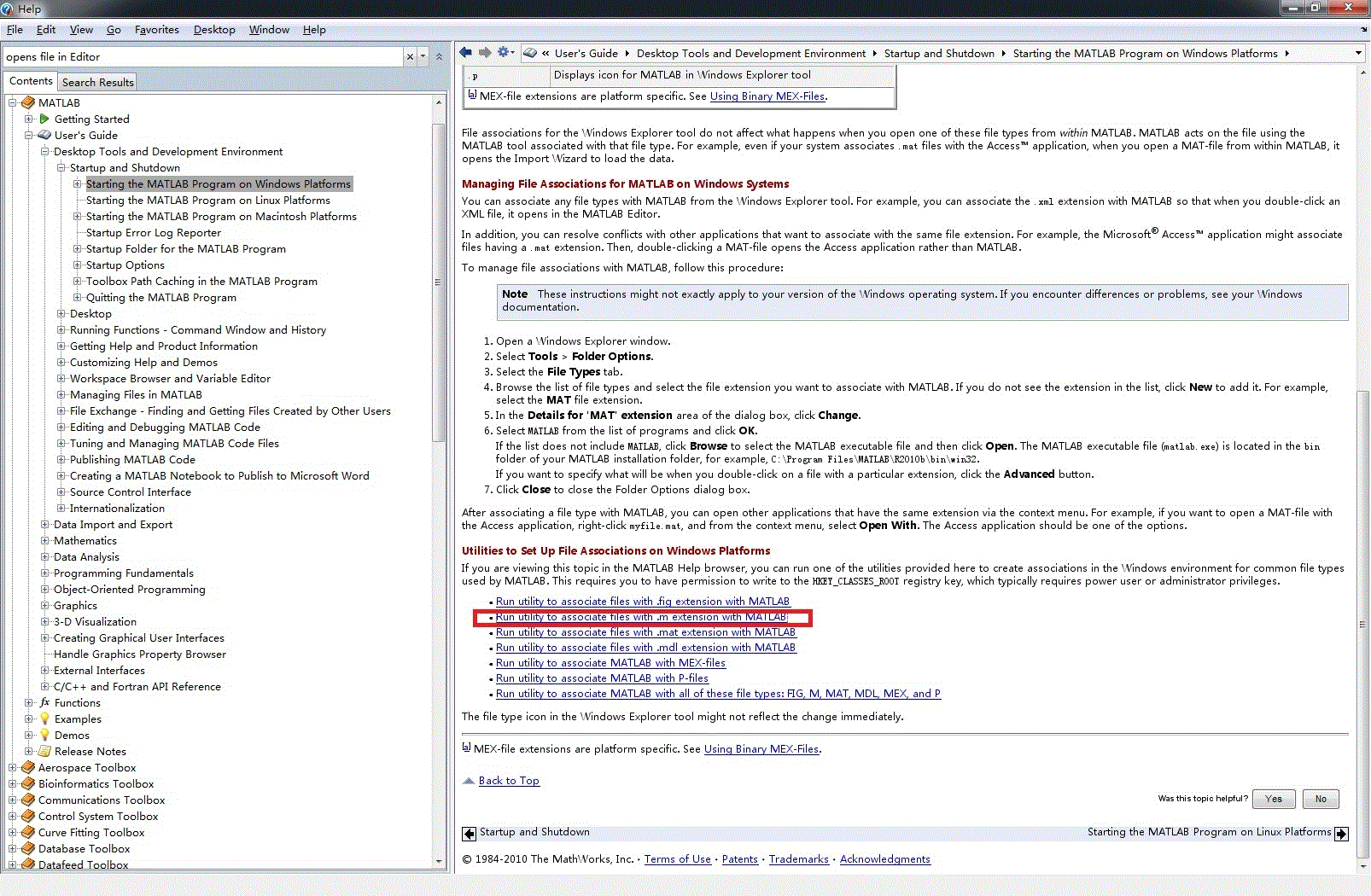
Task: Collapse the search pane with the double chevron
Action: click(439, 56)
